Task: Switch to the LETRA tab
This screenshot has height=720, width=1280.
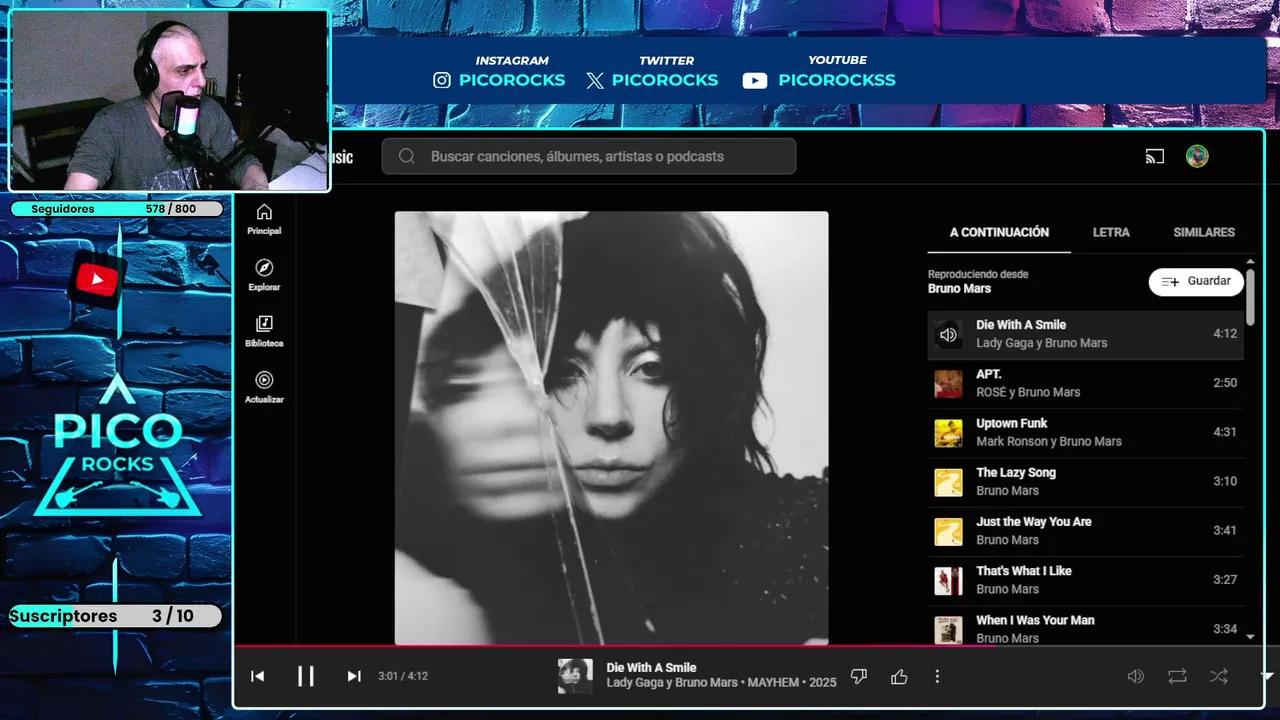Action: [x=1111, y=232]
